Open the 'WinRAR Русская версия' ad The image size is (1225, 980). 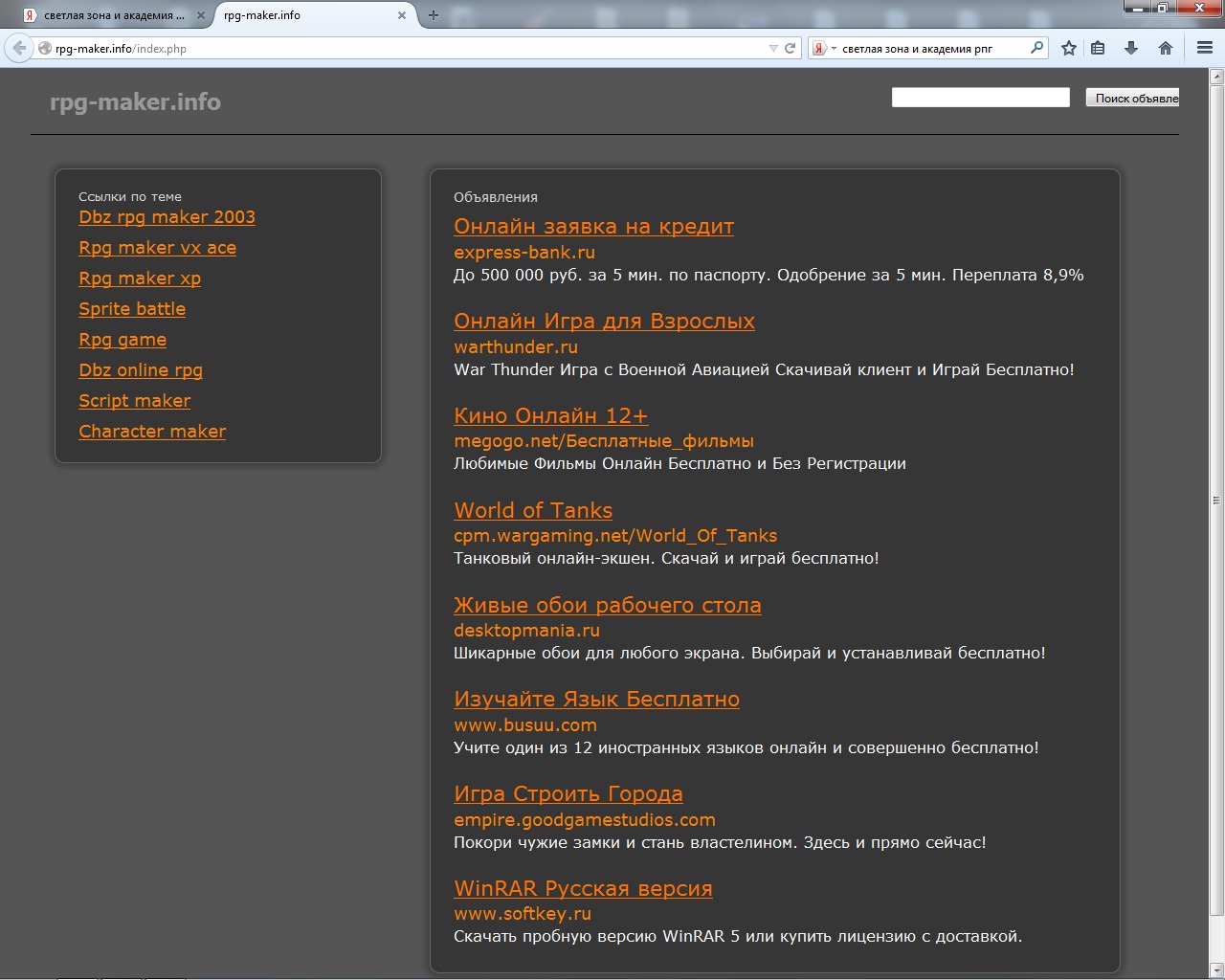point(583,888)
